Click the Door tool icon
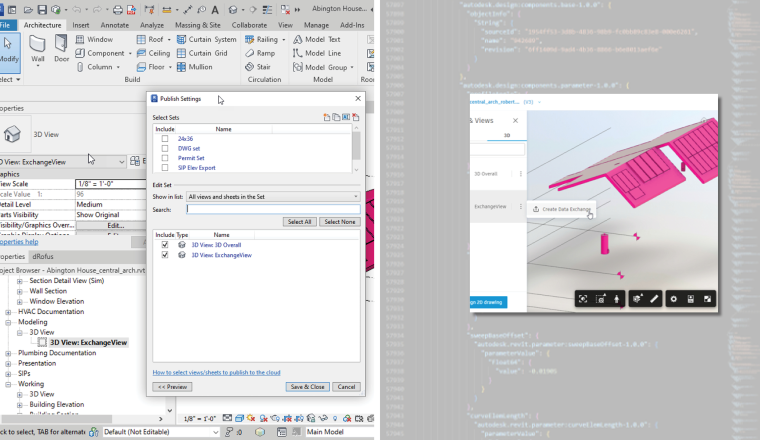The width and height of the screenshot is (760, 440). coord(63,49)
